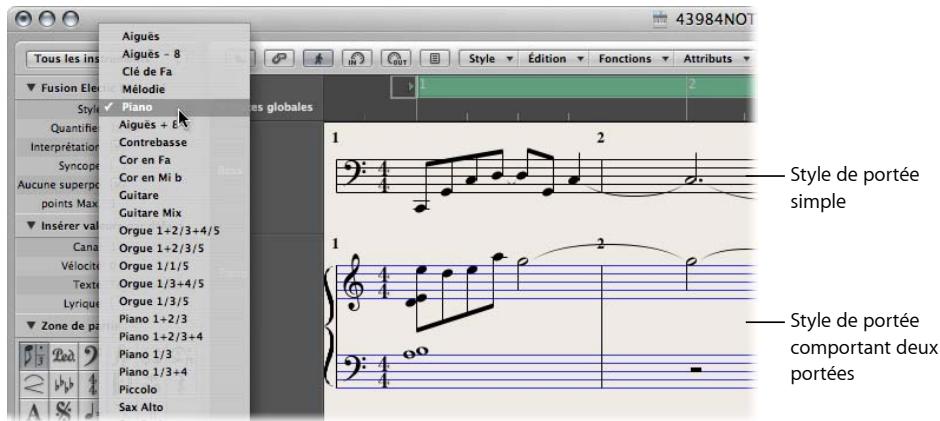Viewport: 940px width, 421px height.
Task: Select the crescendo hairpin symbols group
Action: click(x=33, y=383)
